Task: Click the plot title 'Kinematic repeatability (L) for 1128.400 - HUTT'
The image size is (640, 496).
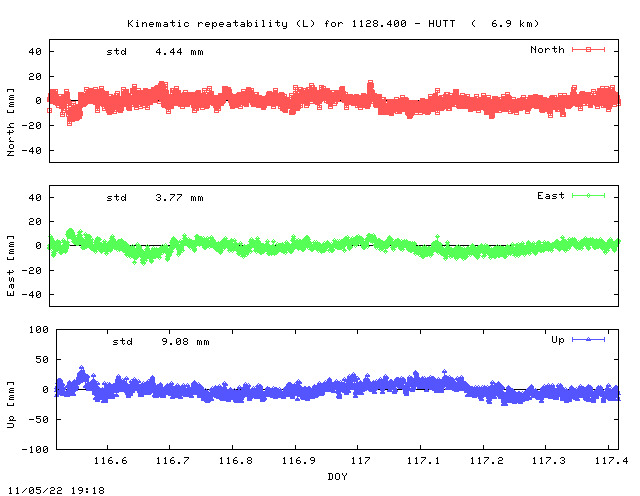Action: click(x=291, y=24)
